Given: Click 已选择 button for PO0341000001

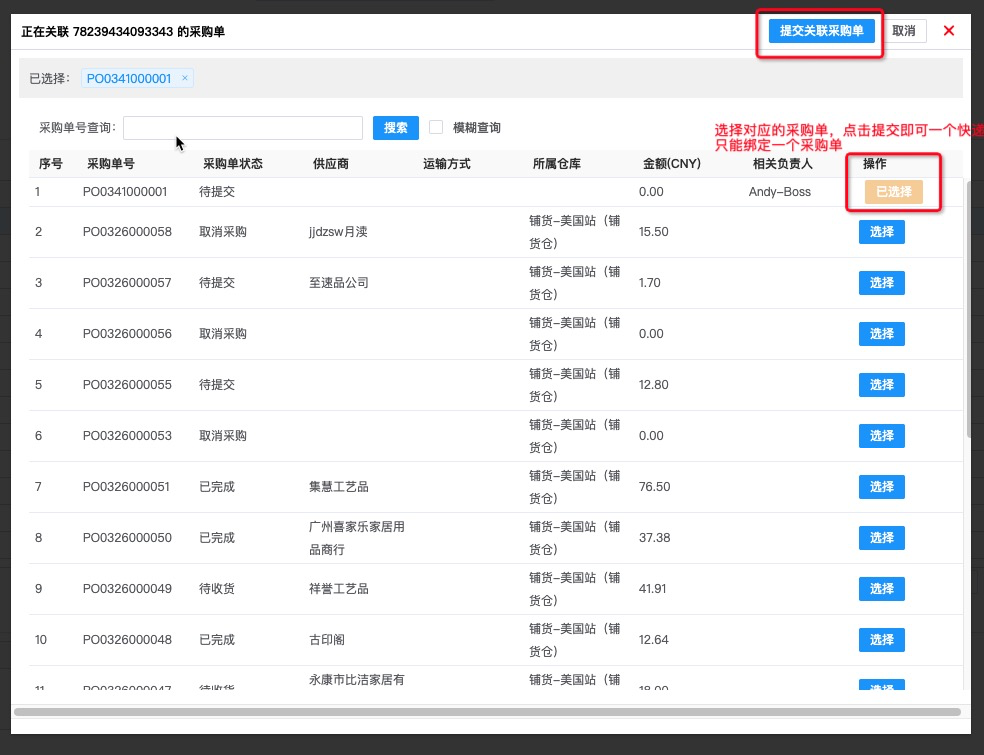Looking at the screenshot, I should (x=894, y=191).
